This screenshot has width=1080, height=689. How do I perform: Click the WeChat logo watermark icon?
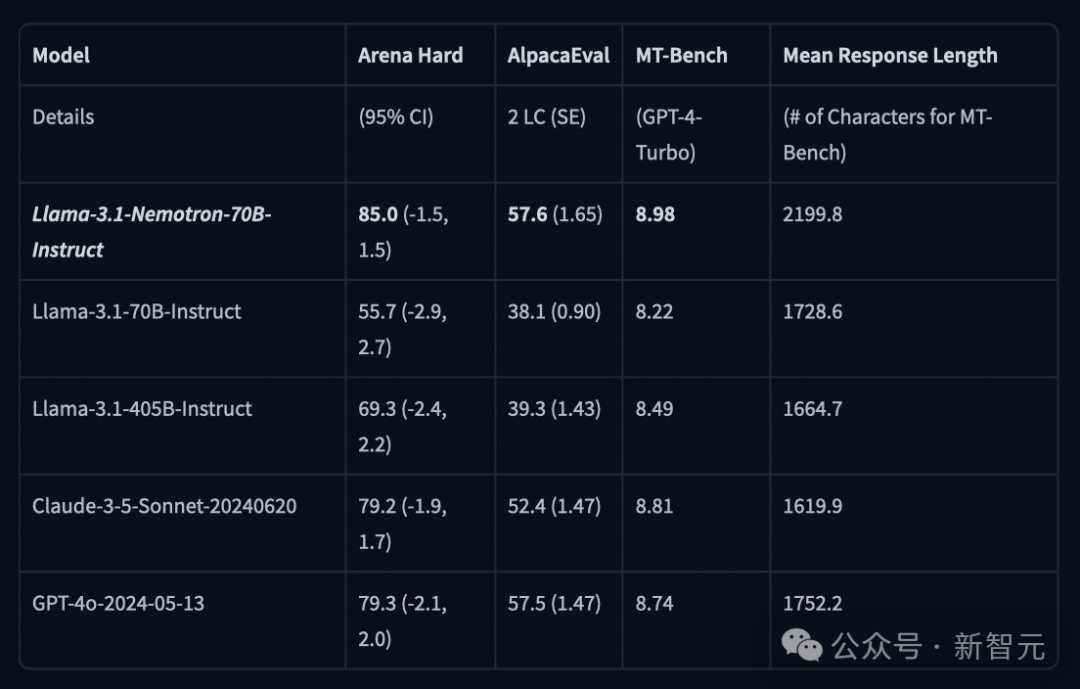tap(803, 645)
